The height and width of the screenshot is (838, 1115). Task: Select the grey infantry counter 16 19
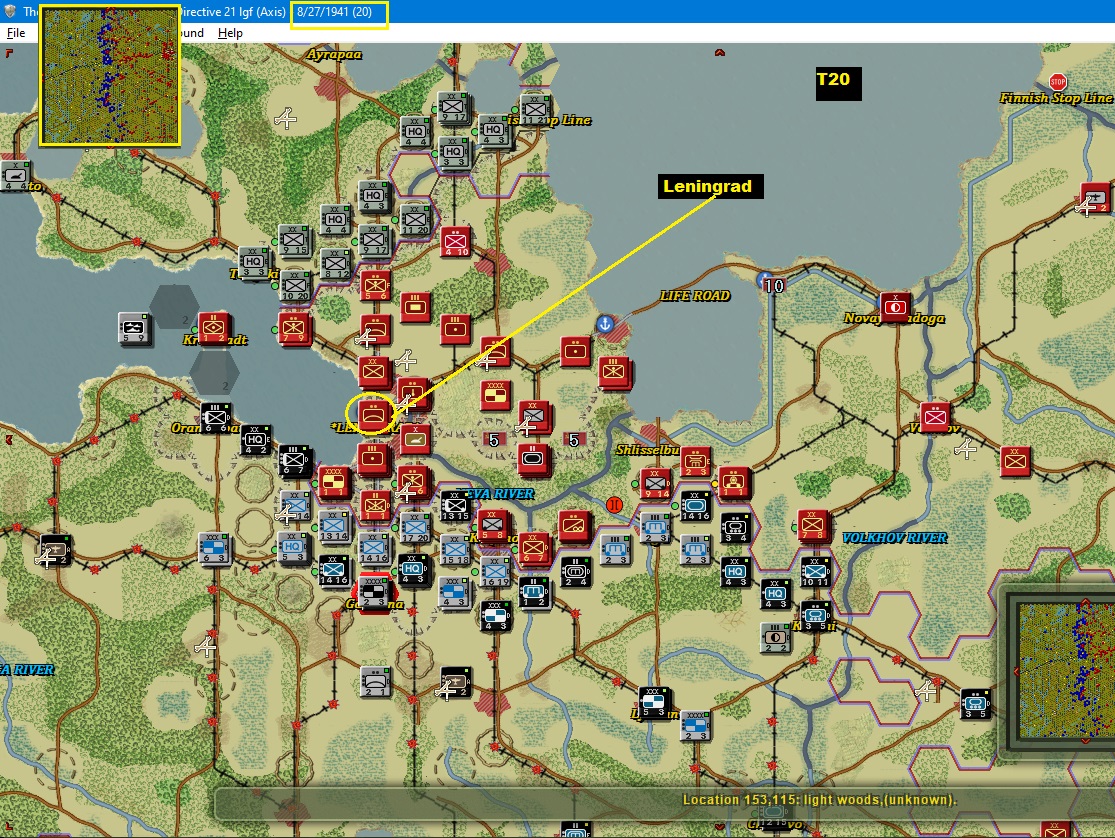[495, 572]
